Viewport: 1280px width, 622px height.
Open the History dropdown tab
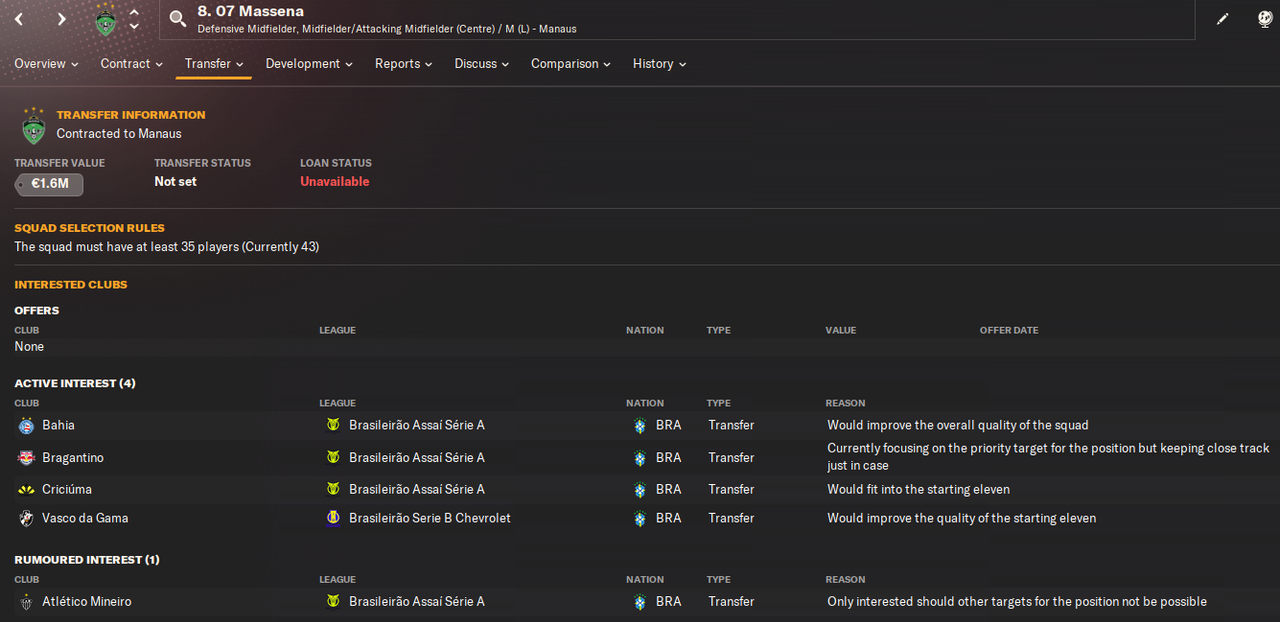click(x=660, y=64)
